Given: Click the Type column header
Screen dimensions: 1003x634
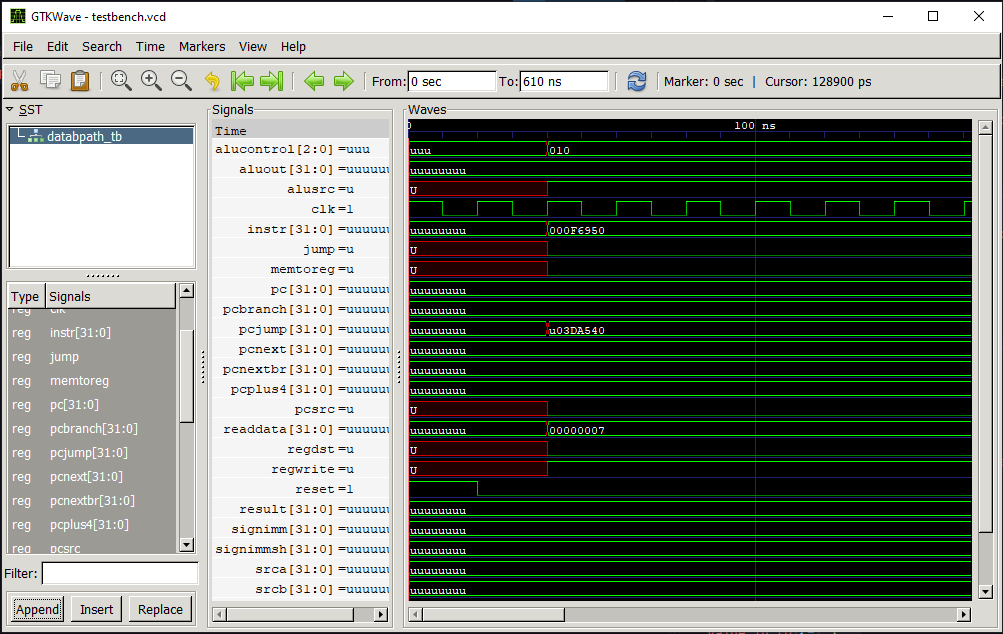Looking at the screenshot, I should pyautogui.click(x=26, y=296).
